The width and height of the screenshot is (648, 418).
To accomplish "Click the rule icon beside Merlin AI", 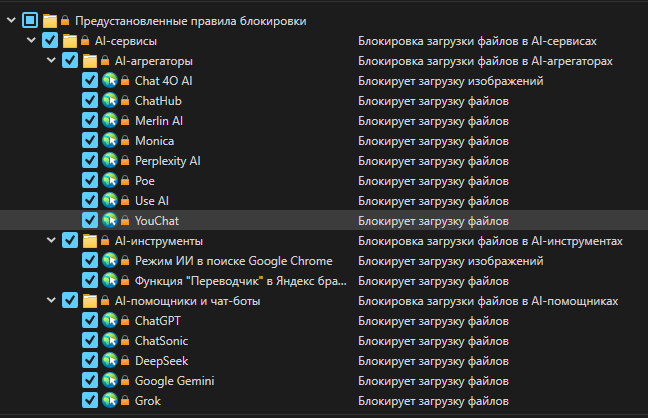I will point(110,121).
